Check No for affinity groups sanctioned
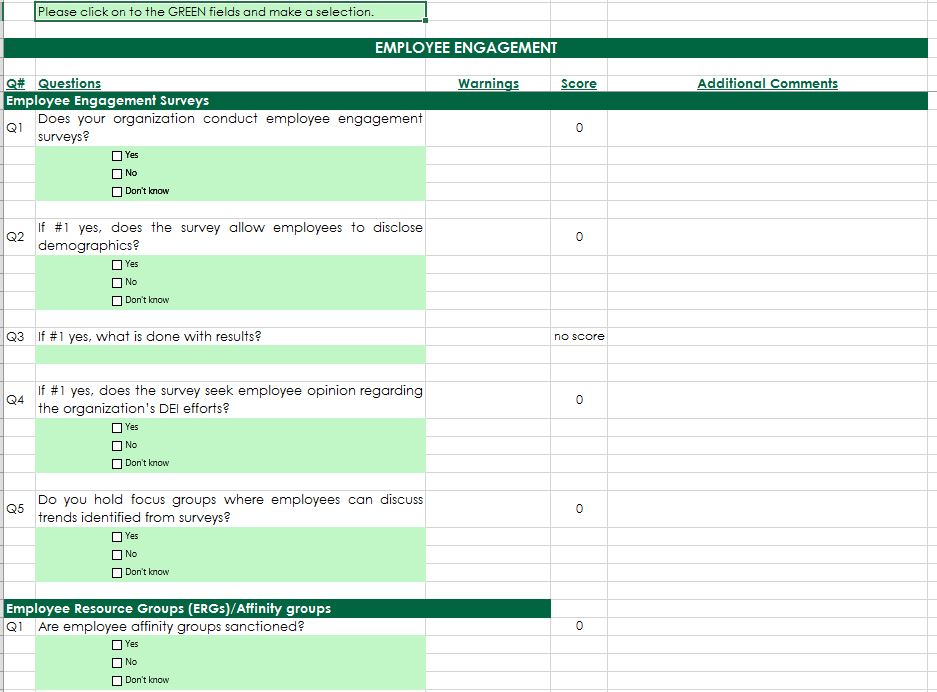This screenshot has width=937, height=692. (117, 663)
